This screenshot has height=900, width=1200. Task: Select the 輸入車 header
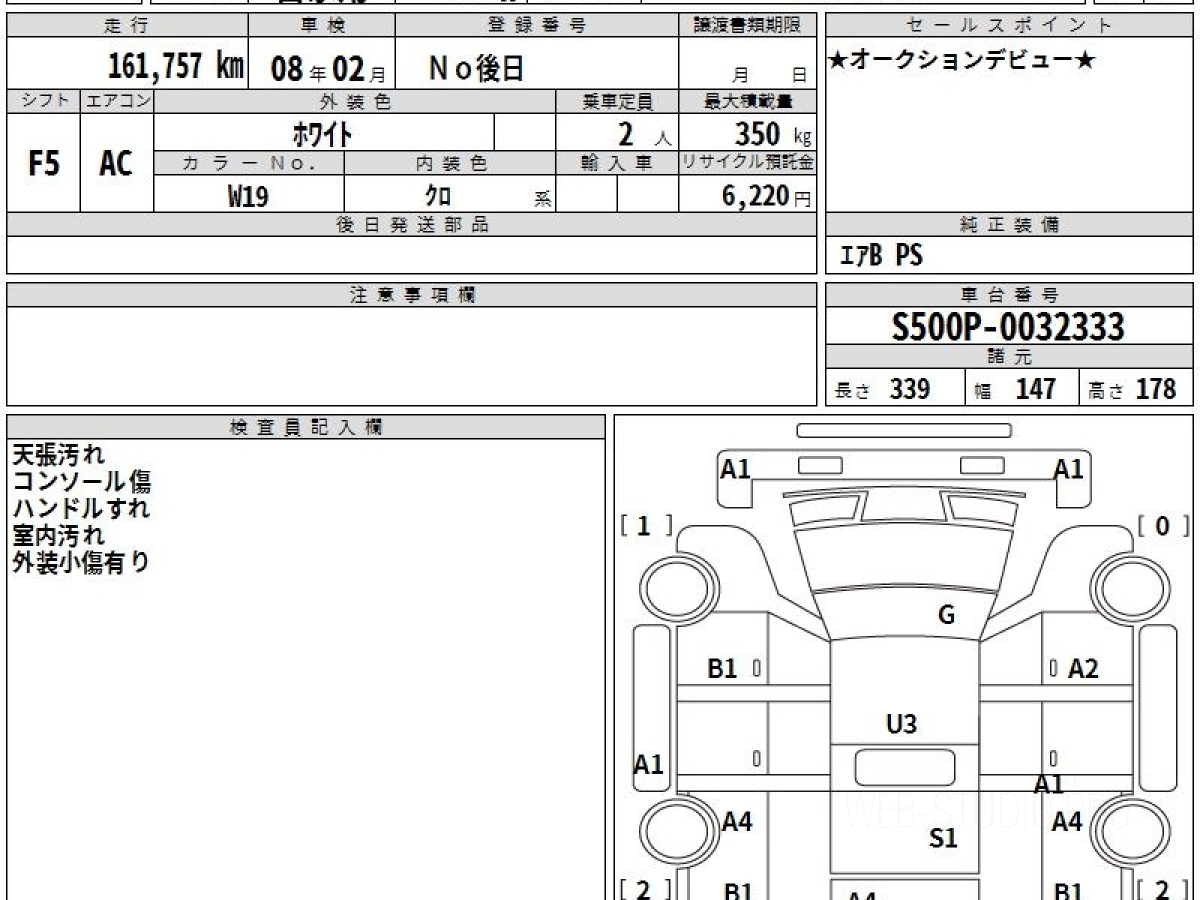tap(617, 163)
